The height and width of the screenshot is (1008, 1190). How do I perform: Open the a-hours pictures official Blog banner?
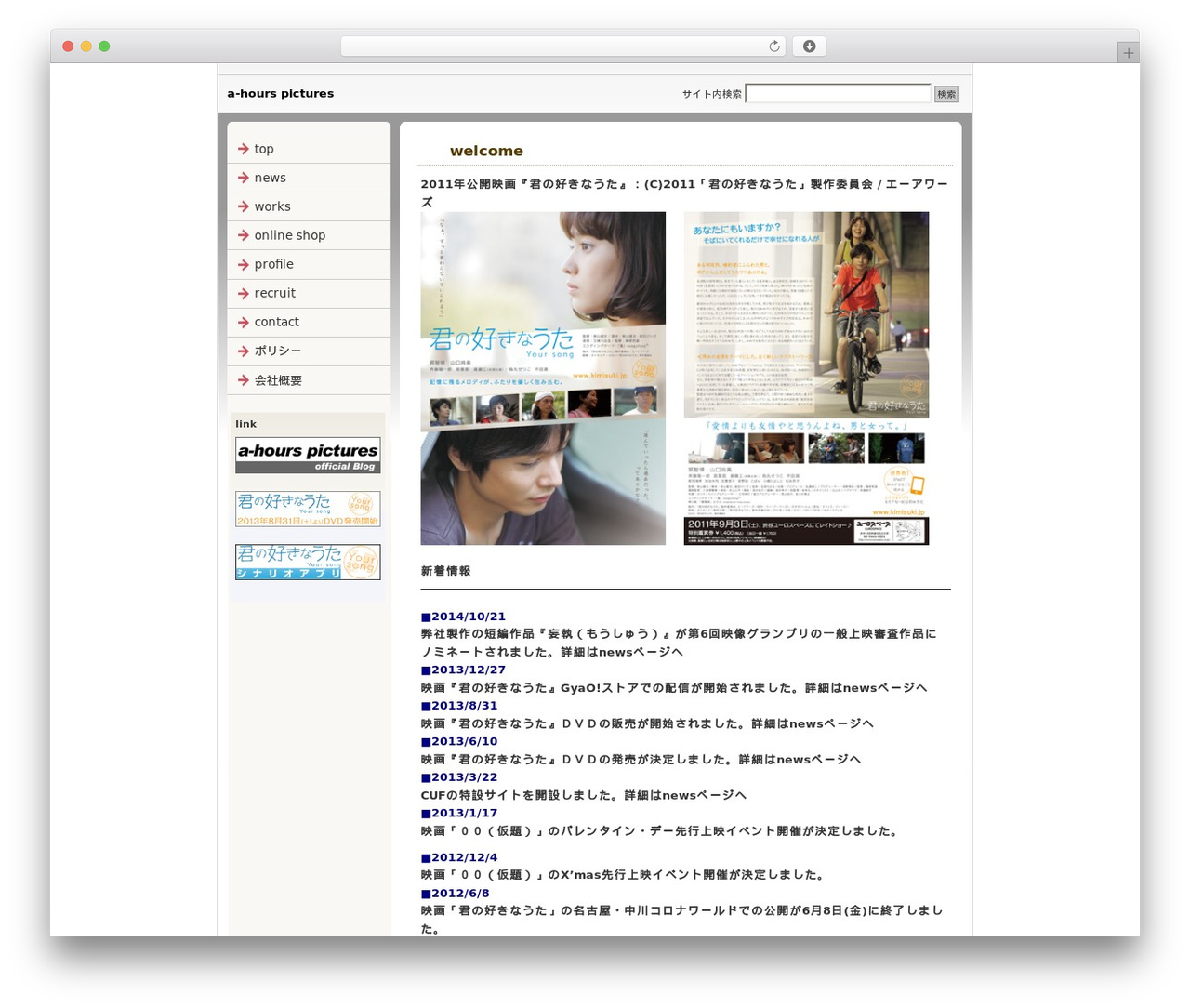pos(308,456)
